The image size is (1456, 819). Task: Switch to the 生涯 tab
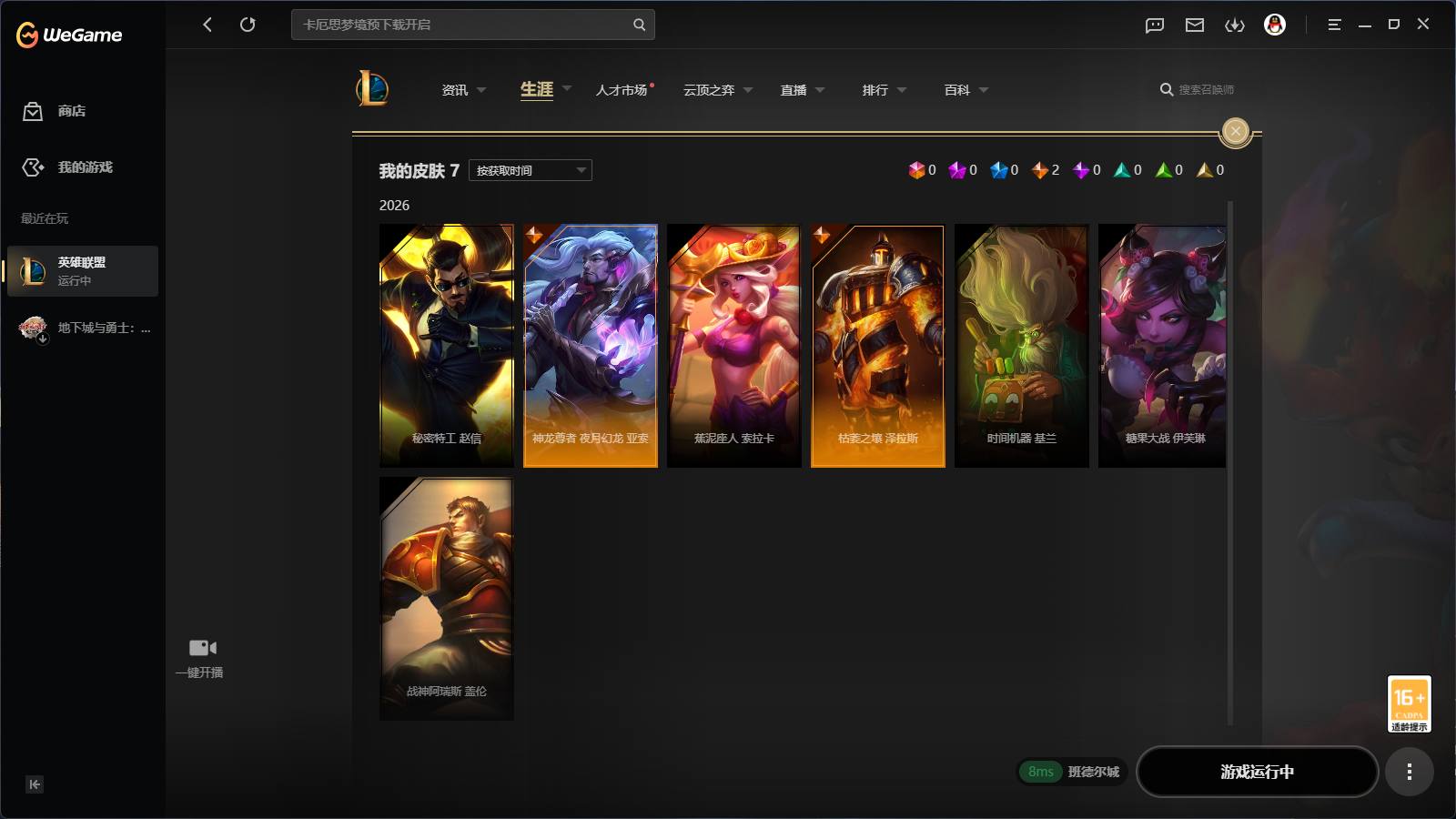[x=537, y=89]
